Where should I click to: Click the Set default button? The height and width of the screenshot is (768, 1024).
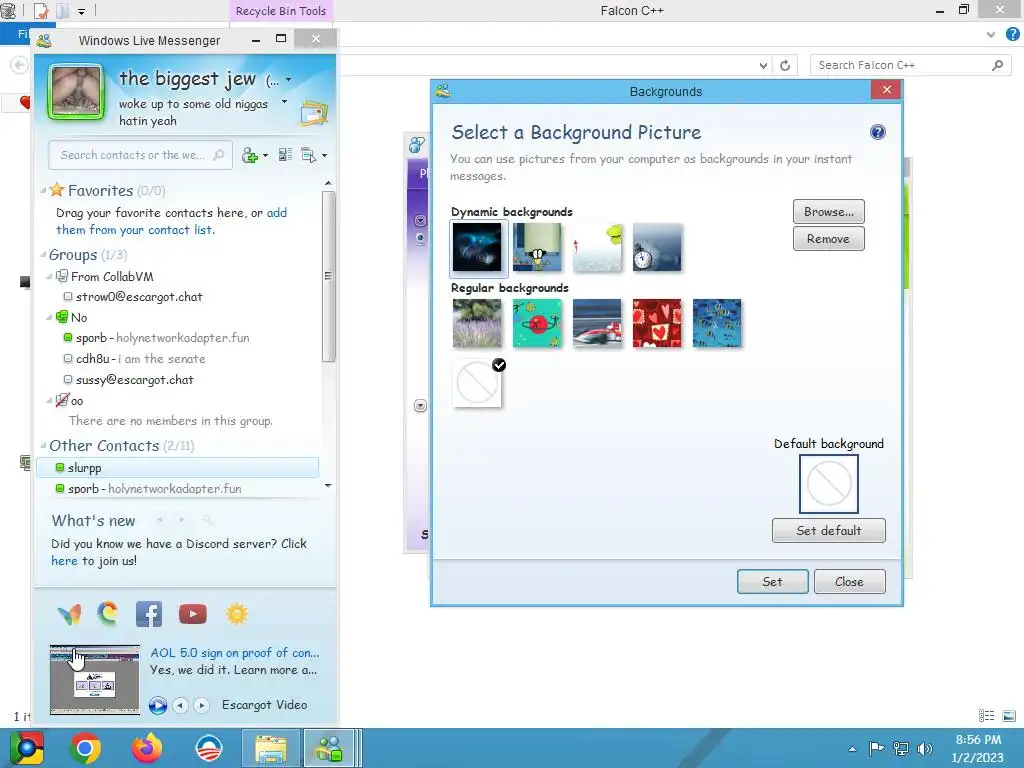click(829, 530)
